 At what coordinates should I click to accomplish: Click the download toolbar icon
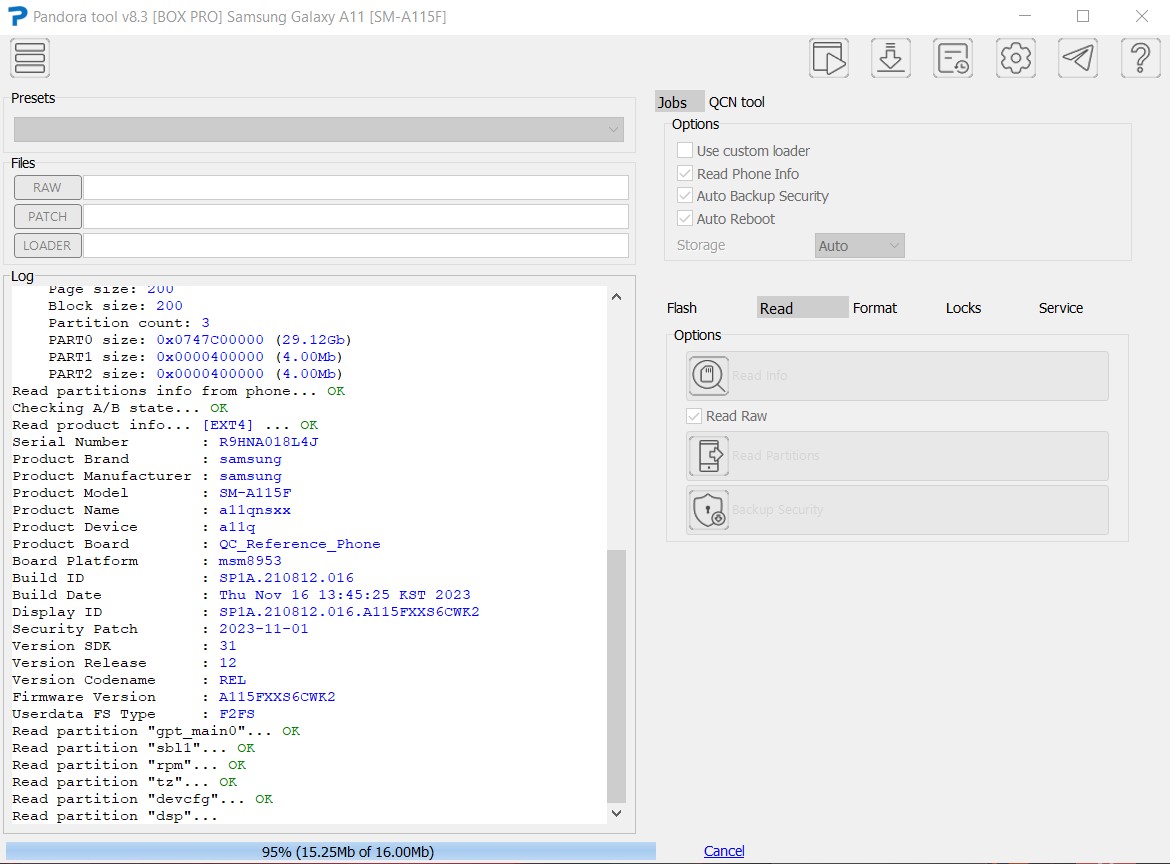pyautogui.click(x=890, y=58)
